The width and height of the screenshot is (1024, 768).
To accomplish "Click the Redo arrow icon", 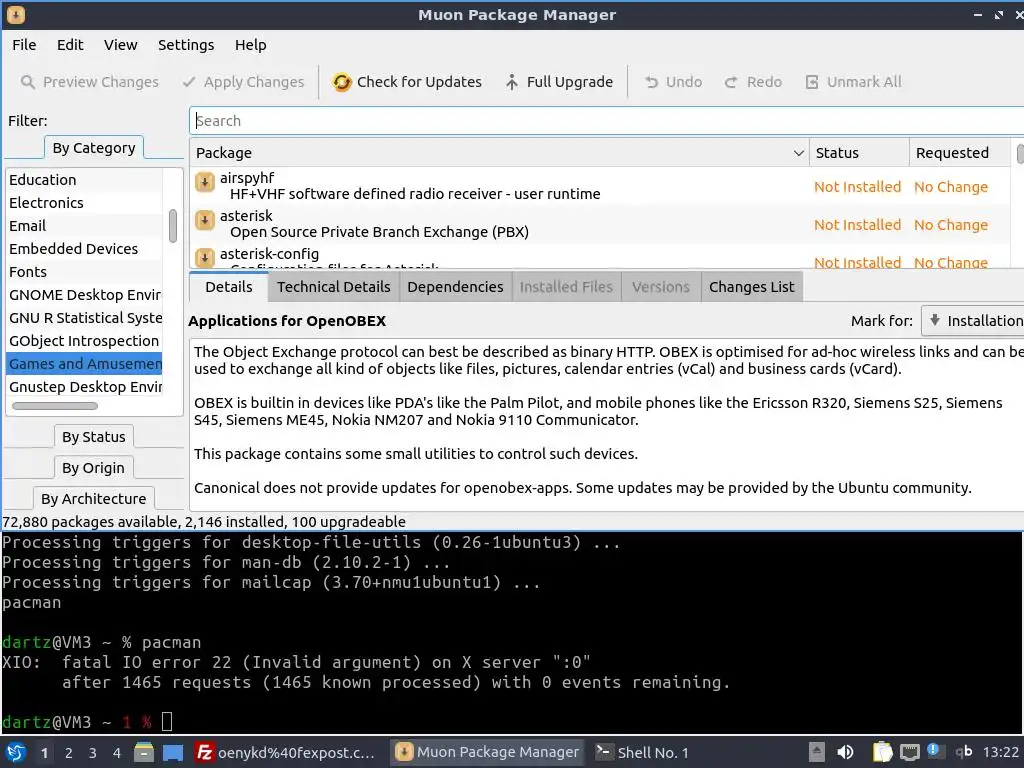I will click(731, 82).
